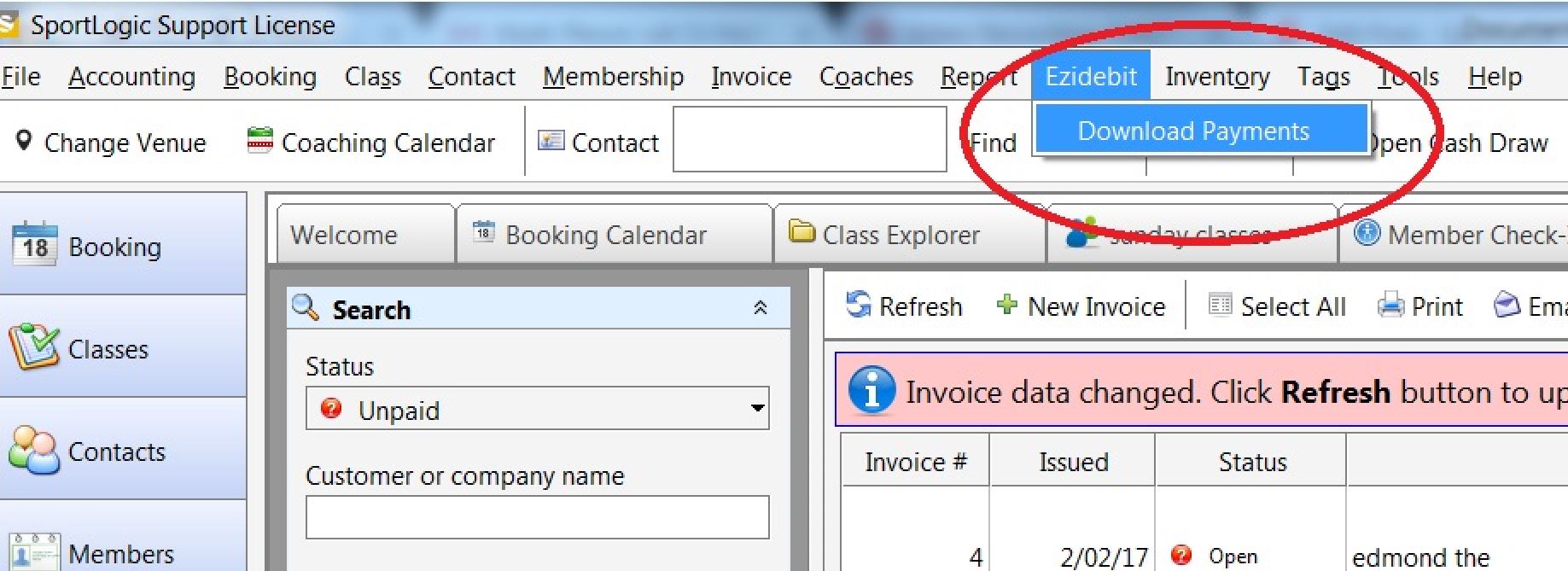The height and width of the screenshot is (571, 1568).
Task: Sort by the Status column header
Action: tap(1252, 462)
